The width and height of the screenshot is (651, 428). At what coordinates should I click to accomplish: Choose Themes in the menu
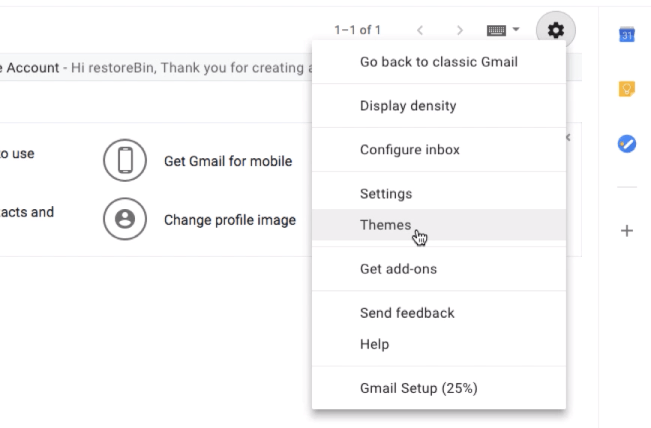[439, 225]
